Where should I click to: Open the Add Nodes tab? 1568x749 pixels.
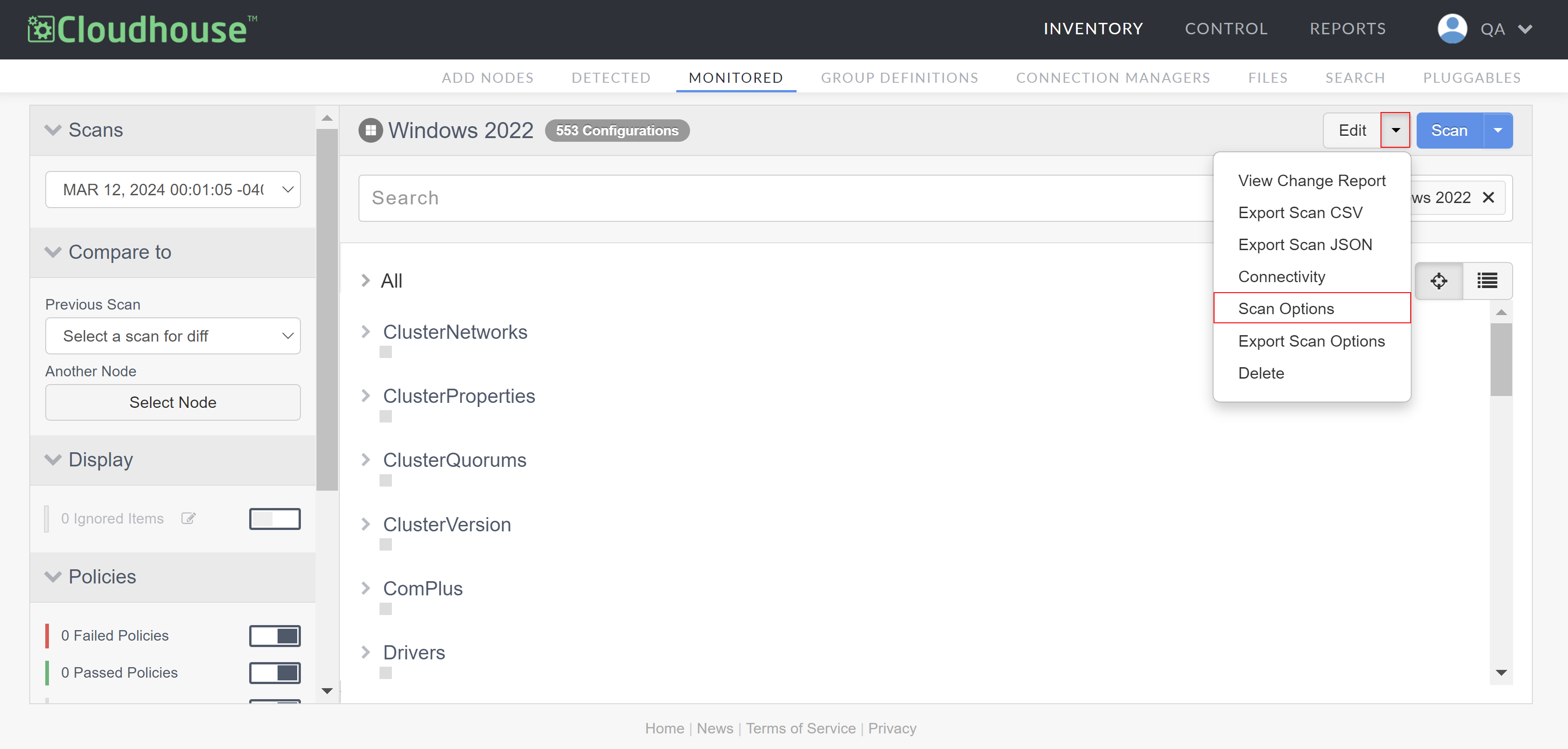click(x=487, y=78)
